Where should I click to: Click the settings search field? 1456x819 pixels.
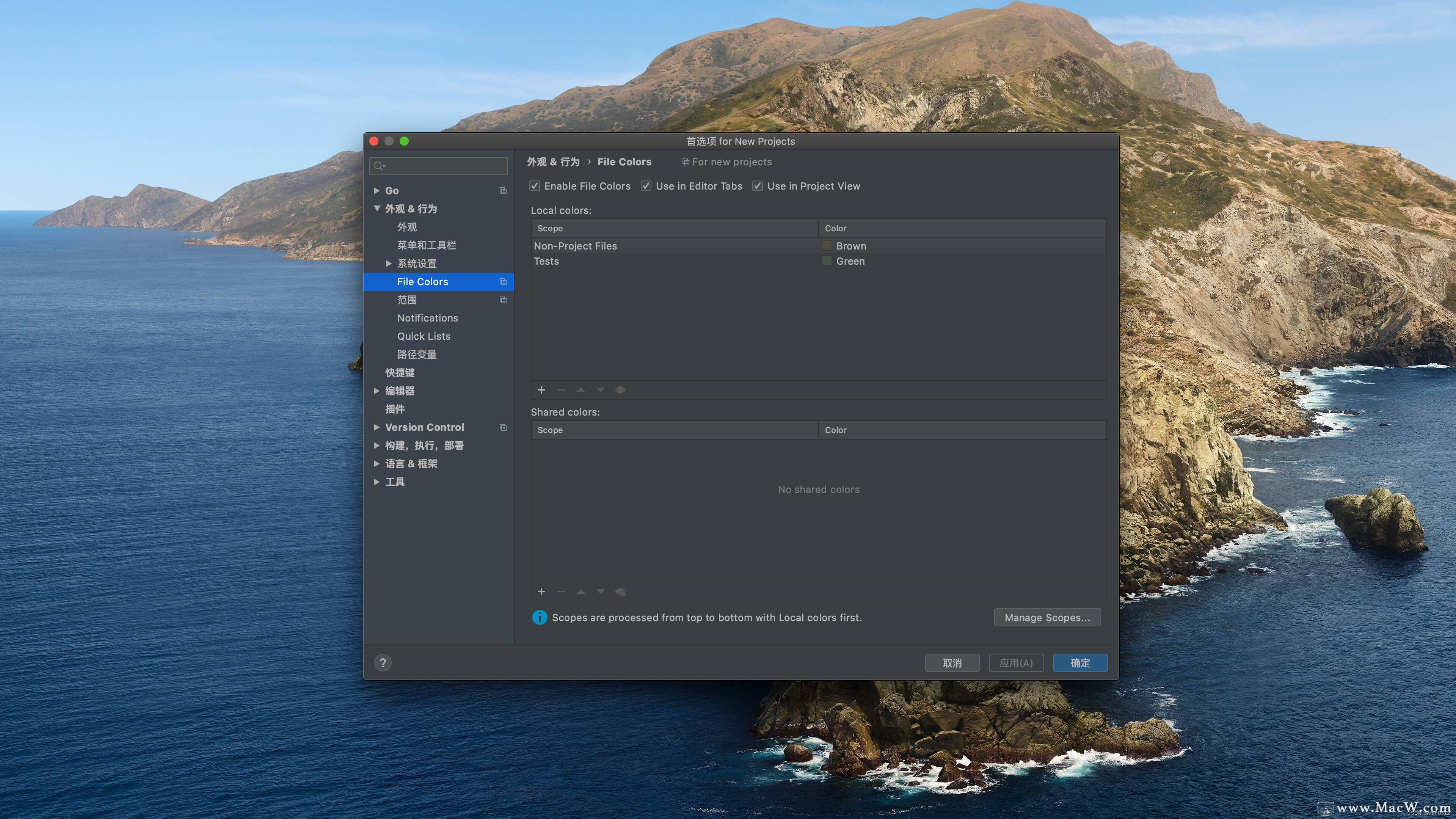pyautogui.click(x=439, y=166)
